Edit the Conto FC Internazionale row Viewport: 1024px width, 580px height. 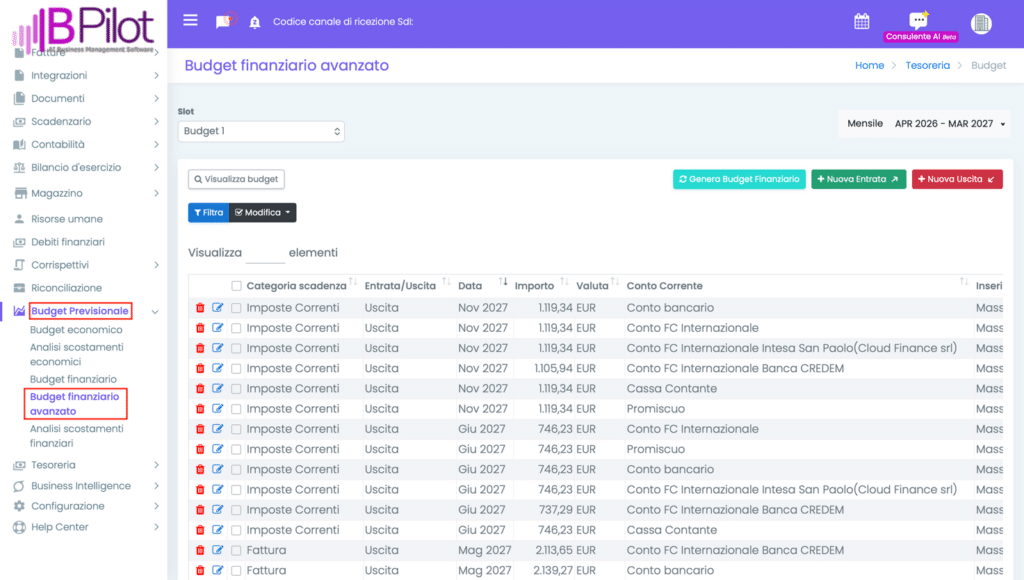218,328
